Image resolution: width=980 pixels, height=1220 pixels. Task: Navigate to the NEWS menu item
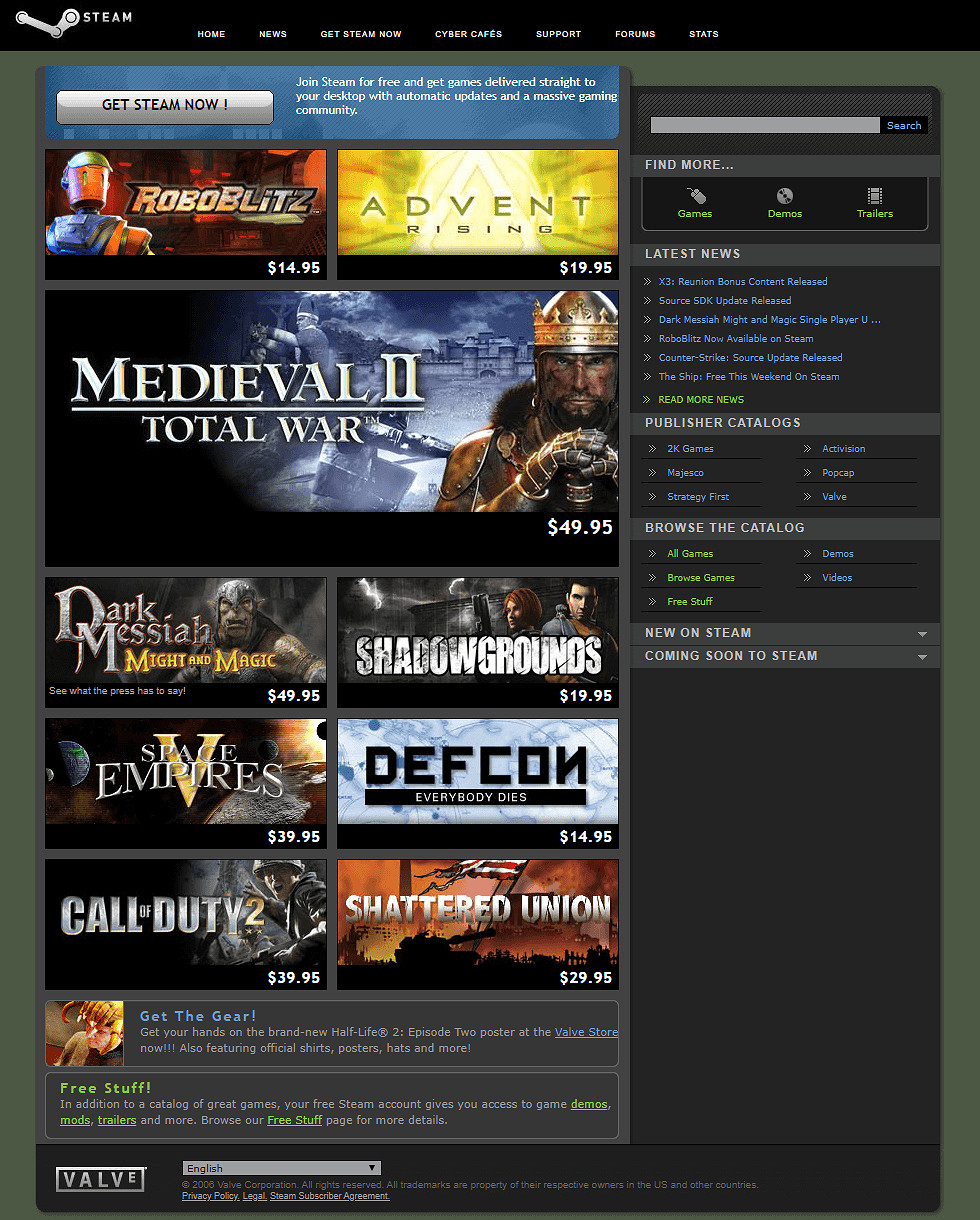tap(272, 33)
